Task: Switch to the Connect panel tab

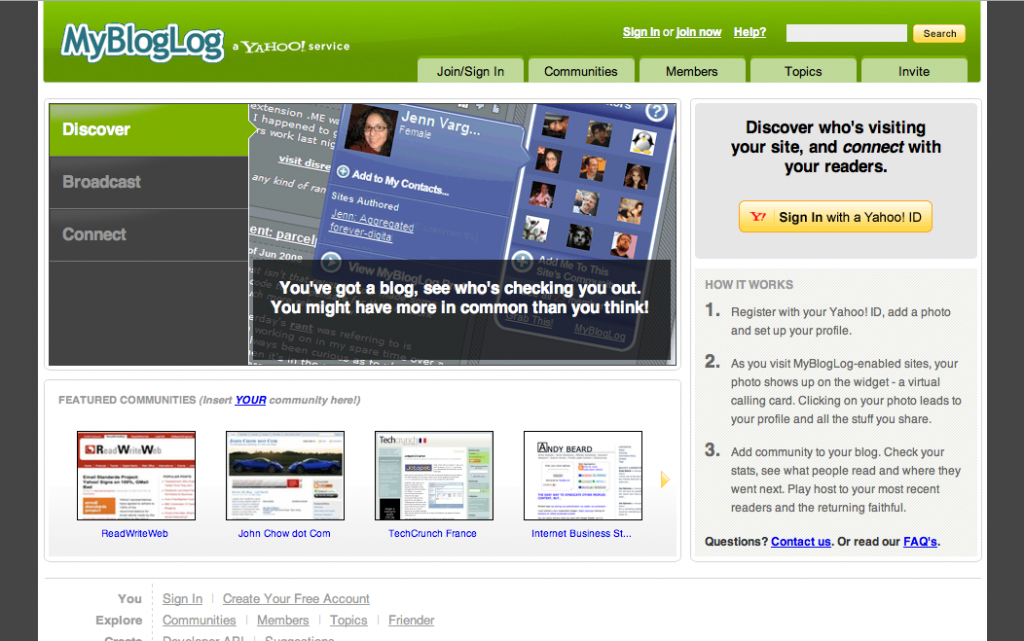Action: (148, 235)
